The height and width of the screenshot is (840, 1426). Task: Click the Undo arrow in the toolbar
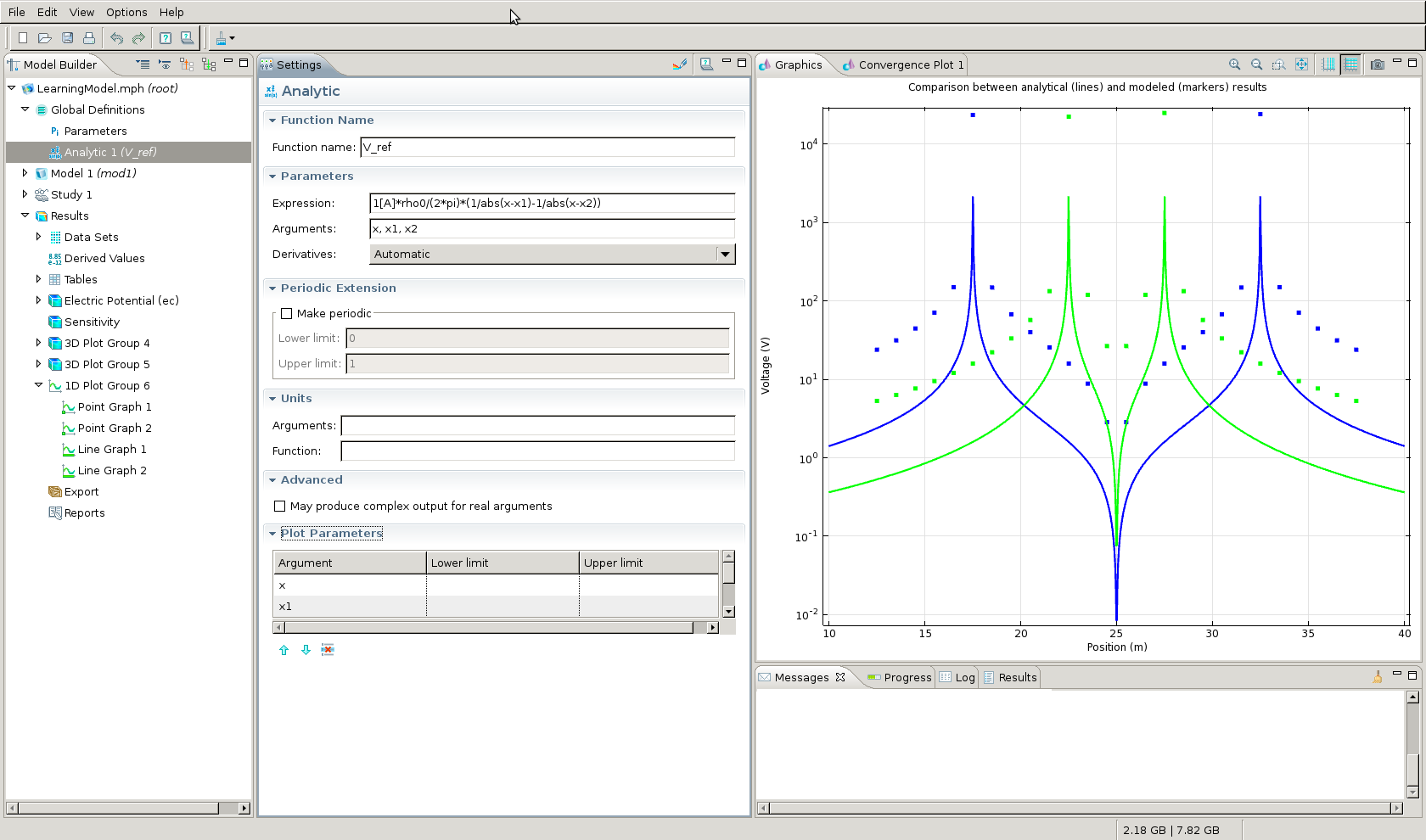[116, 38]
